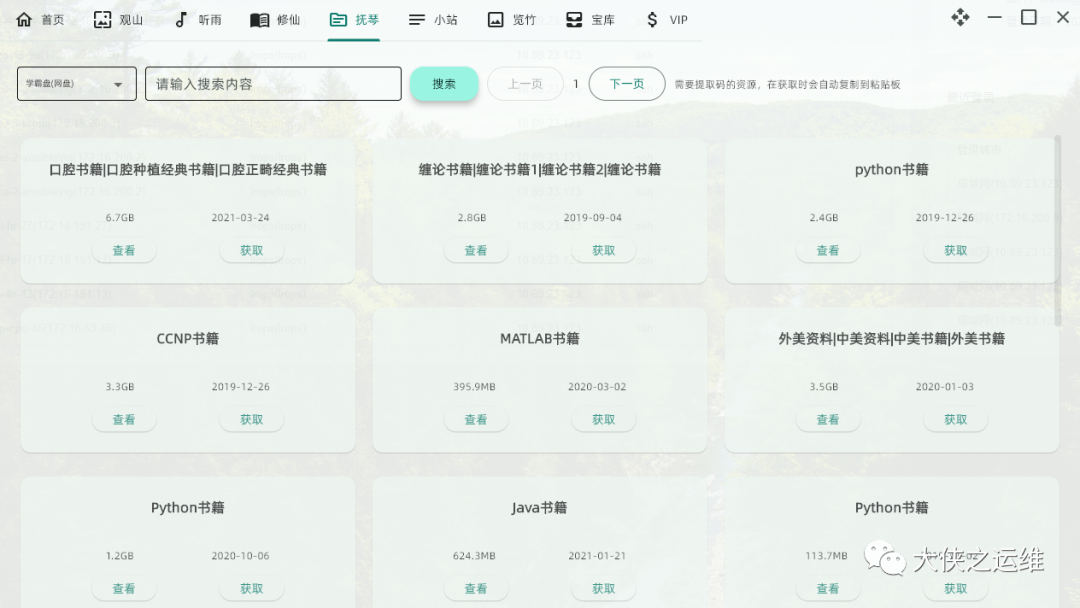Expand the 学霸盘(网盘) source dropdown
The image size is (1080, 608).
(x=76, y=84)
